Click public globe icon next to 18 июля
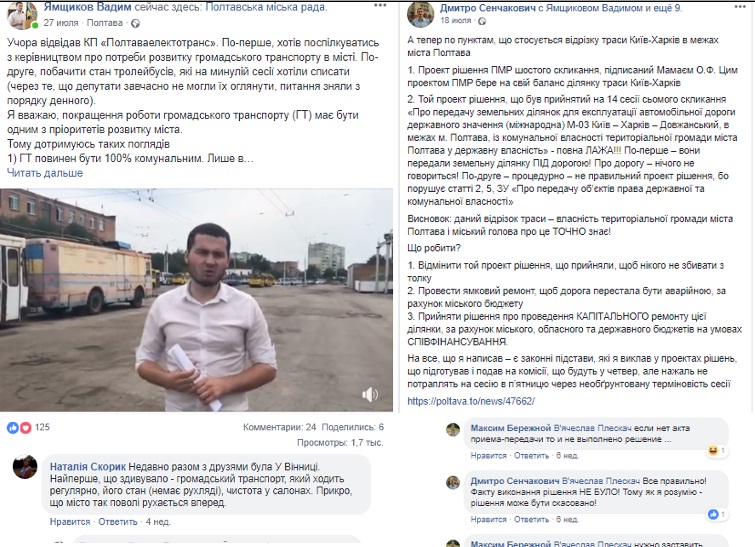Viewport: 755px width, 547px height. coord(482,21)
